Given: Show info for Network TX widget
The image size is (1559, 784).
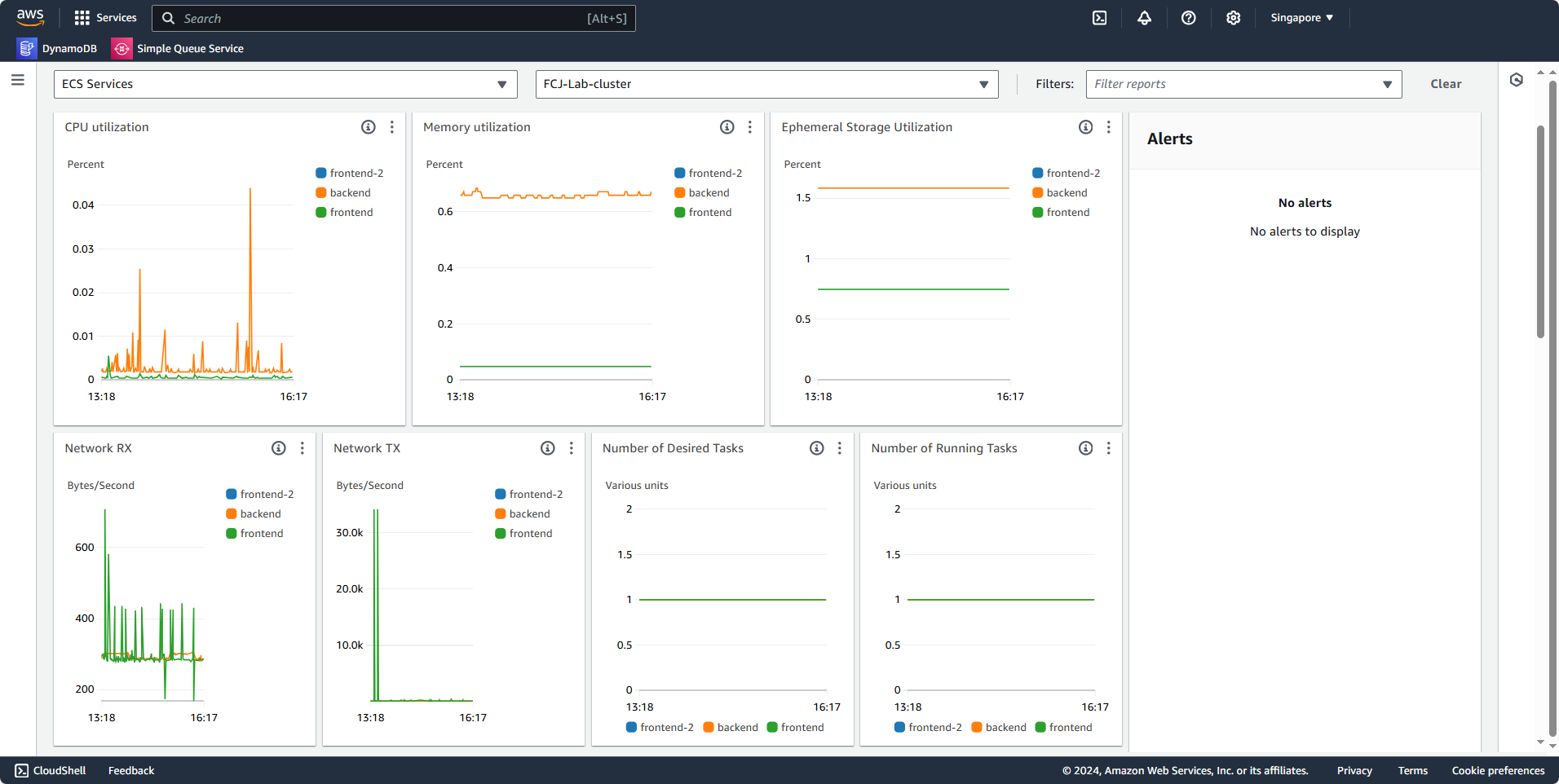Looking at the screenshot, I should pyautogui.click(x=548, y=448).
